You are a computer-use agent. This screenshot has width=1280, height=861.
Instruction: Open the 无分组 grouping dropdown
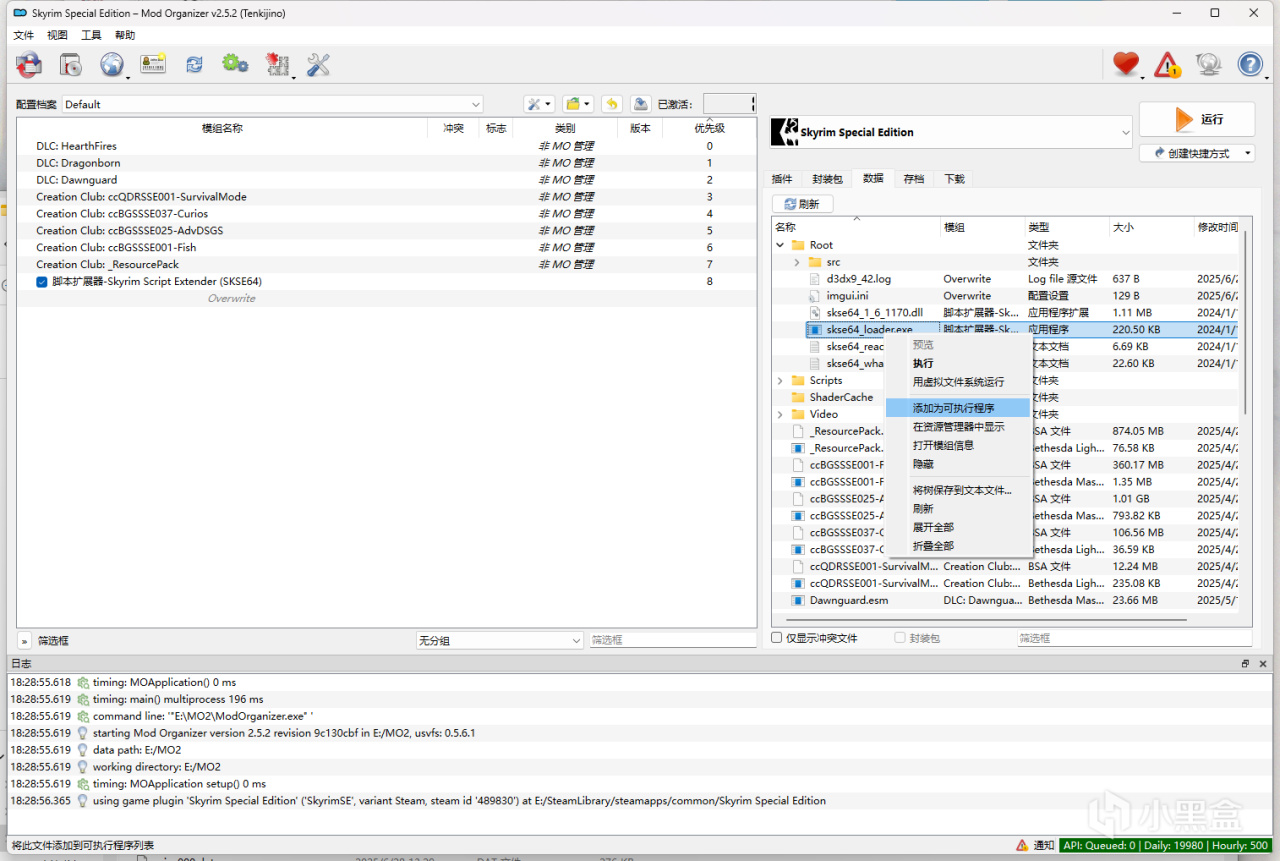coord(500,640)
